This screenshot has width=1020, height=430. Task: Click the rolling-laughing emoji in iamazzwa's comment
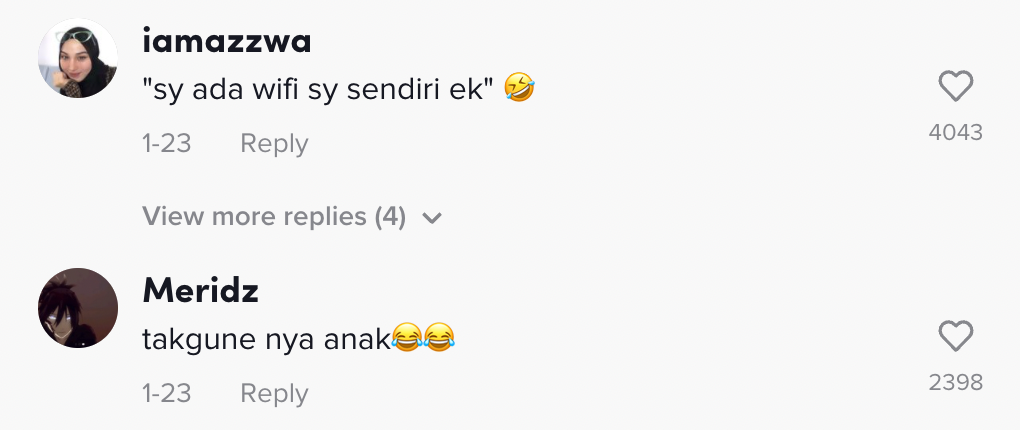coord(520,90)
